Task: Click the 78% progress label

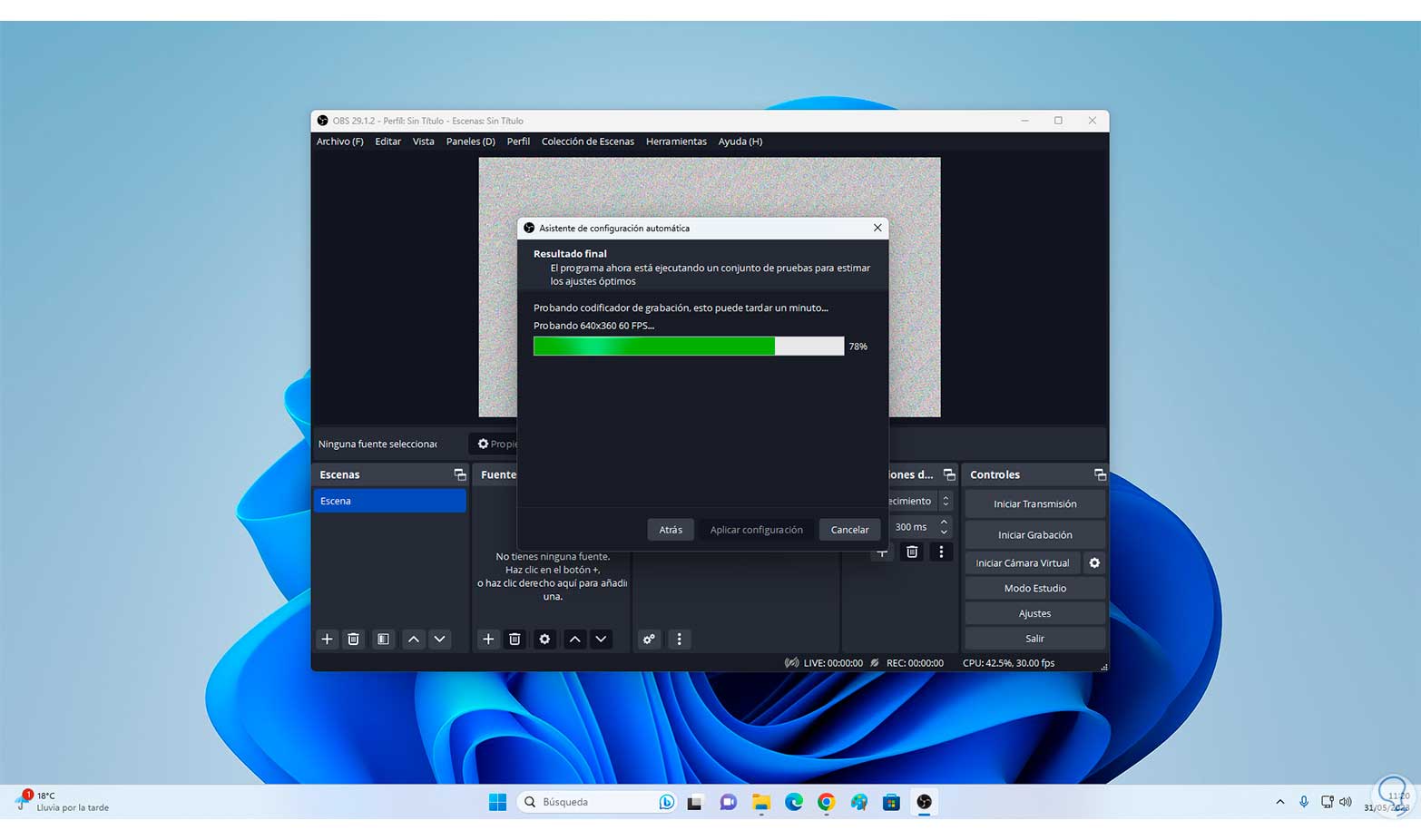Action: click(858, 347)
